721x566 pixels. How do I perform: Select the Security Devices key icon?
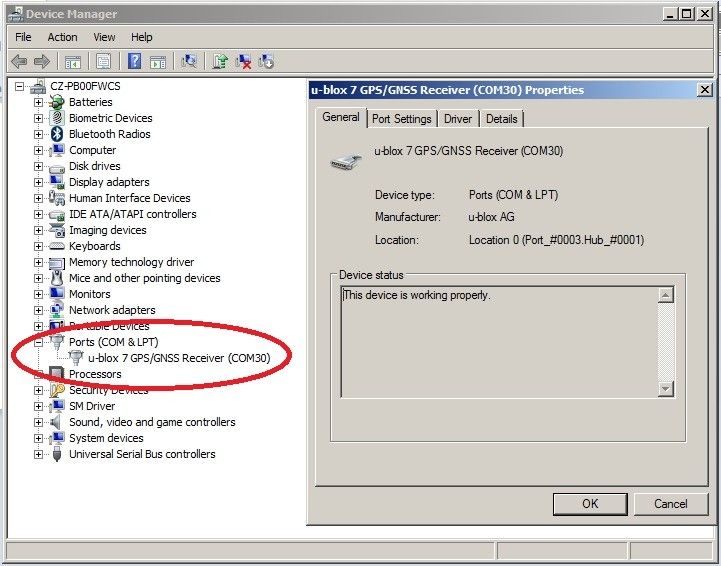tap(57, 390)
